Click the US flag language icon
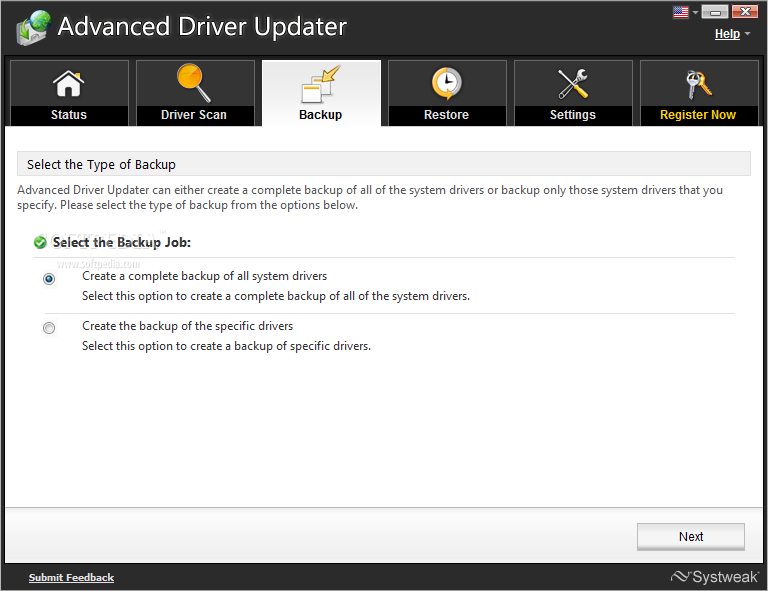The image size is (768, 591). coord(681,12)
